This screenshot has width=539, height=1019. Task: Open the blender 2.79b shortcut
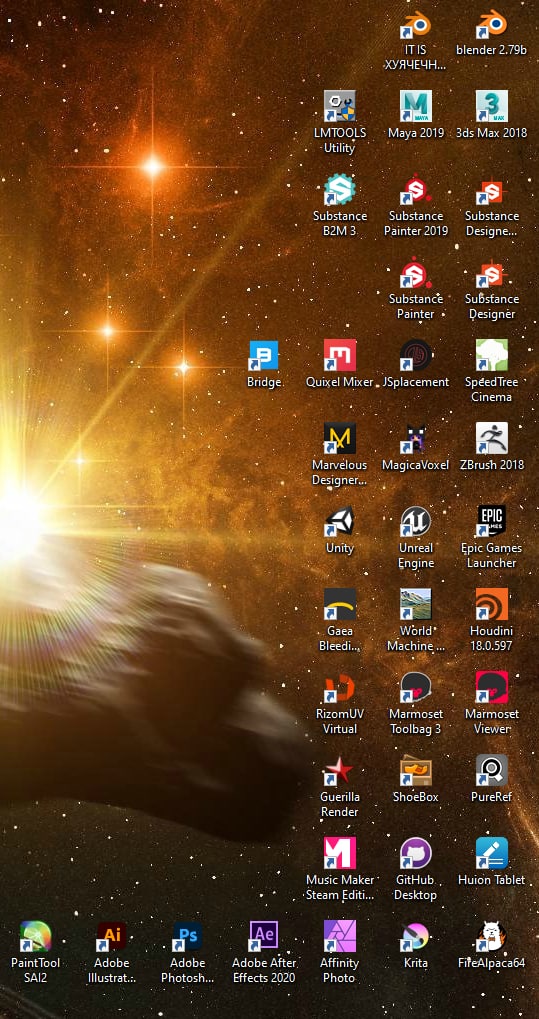492,24
